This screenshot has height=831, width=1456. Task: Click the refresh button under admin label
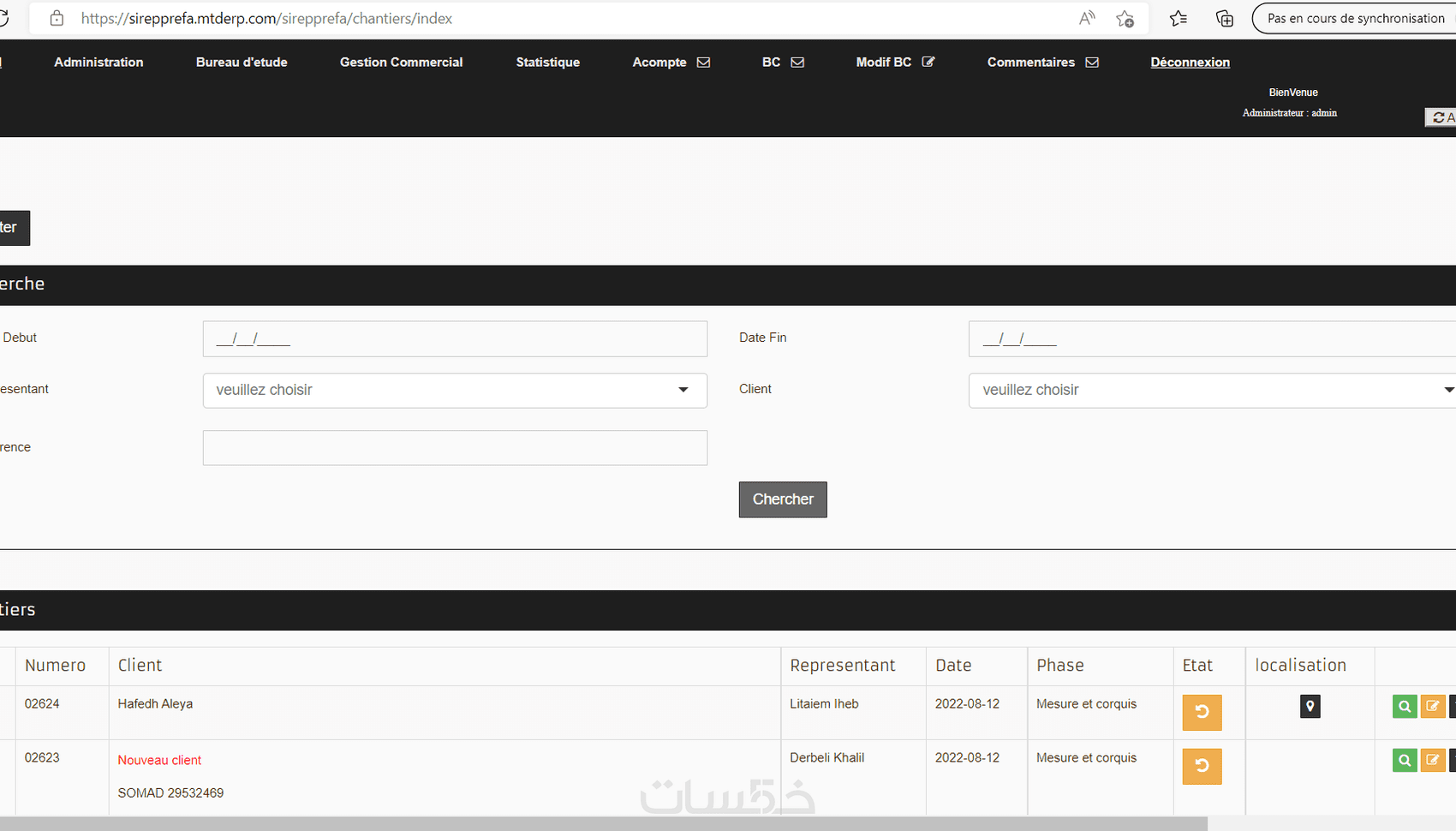tap(1441, 117)
